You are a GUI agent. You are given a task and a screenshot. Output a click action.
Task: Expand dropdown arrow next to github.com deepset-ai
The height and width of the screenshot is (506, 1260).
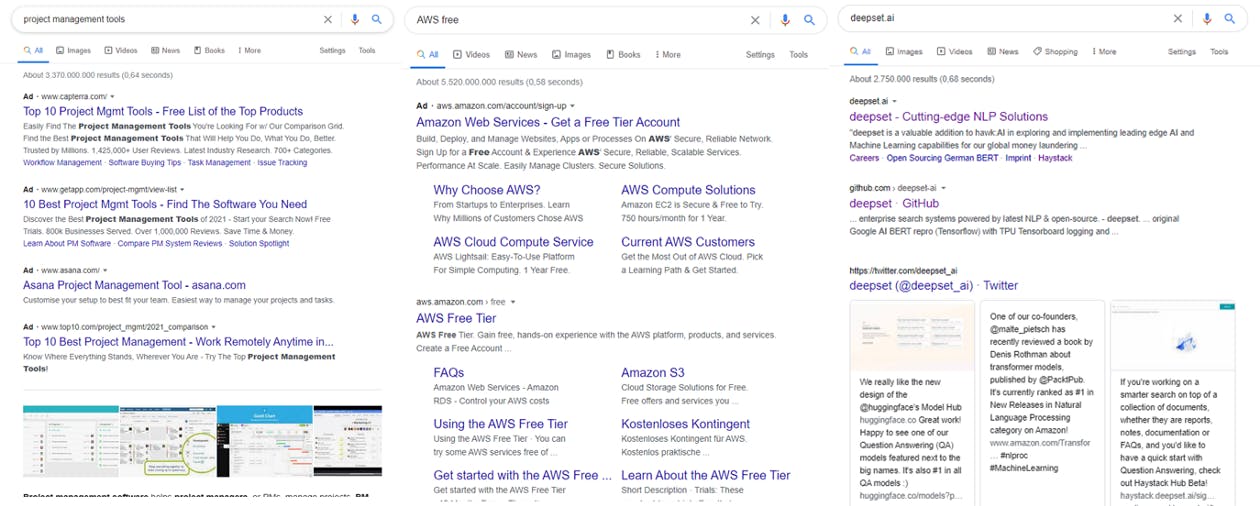942,188
